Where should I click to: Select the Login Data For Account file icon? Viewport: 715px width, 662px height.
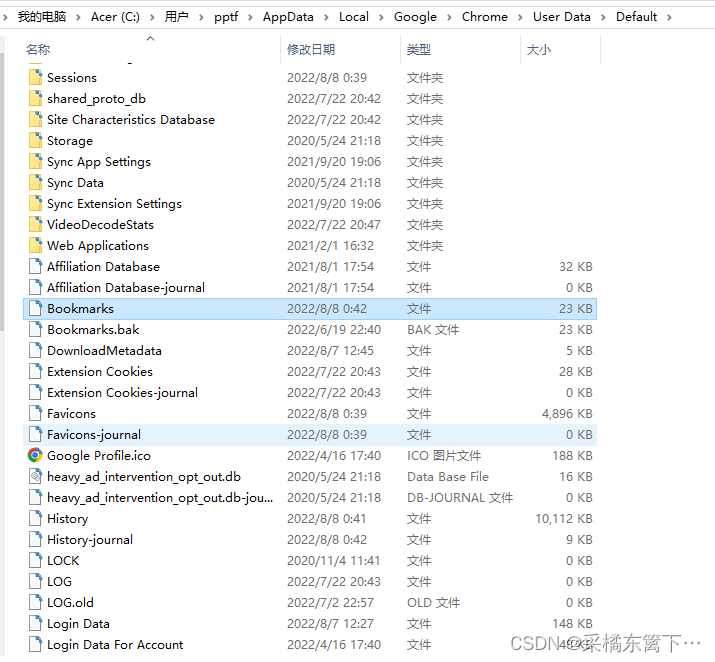click(35, 644)
